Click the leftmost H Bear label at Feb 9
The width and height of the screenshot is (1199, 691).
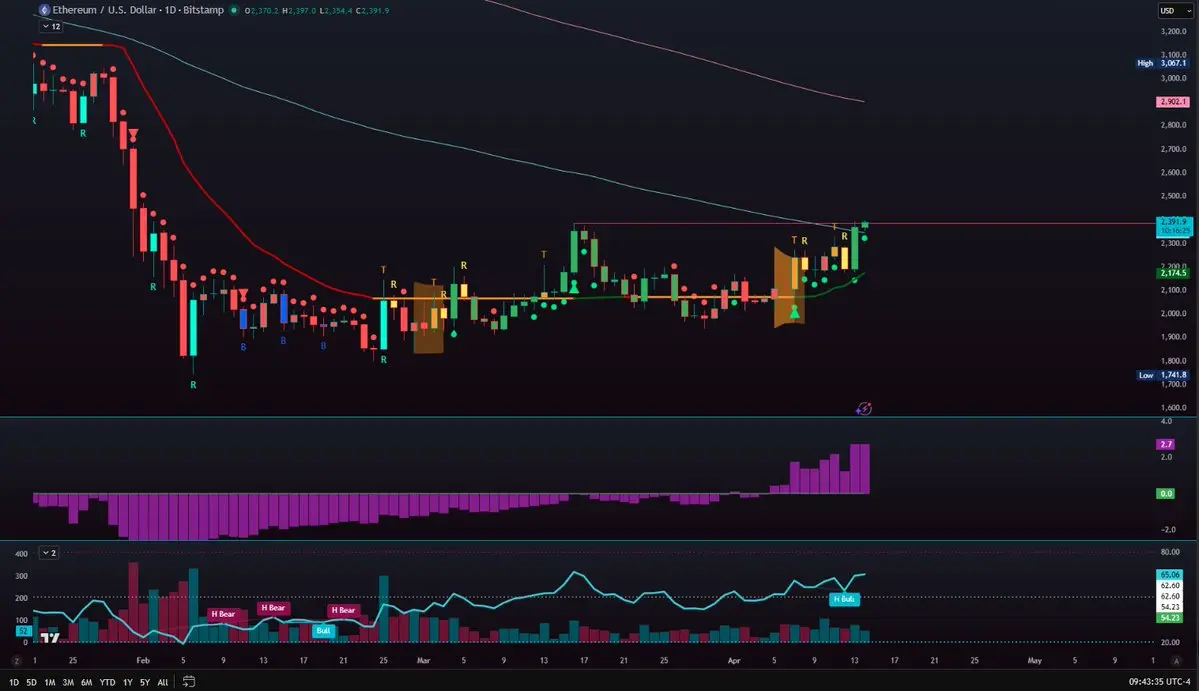tap(223, 614)
